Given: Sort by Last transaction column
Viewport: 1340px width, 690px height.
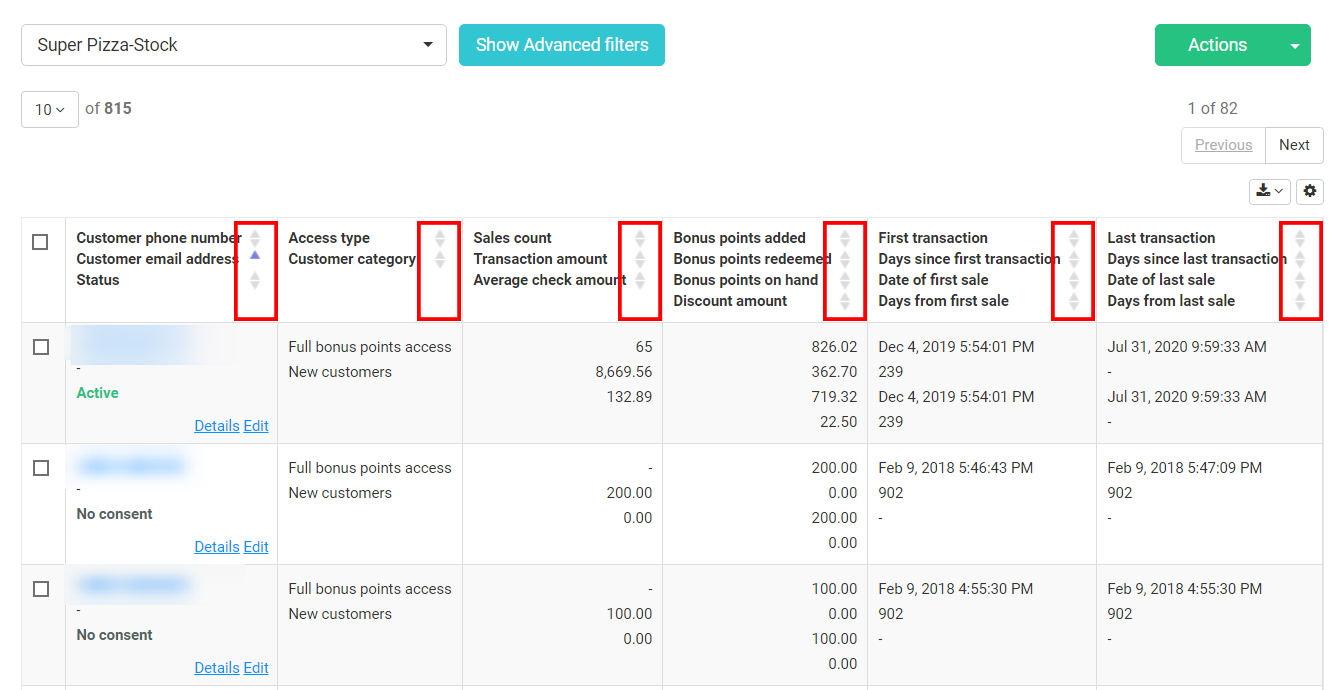Looking at the screenshot, I should tap(1300, 238).
